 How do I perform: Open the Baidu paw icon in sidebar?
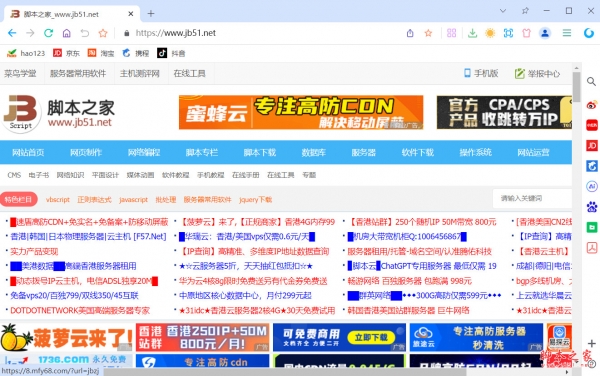click(x=592, y=207)
